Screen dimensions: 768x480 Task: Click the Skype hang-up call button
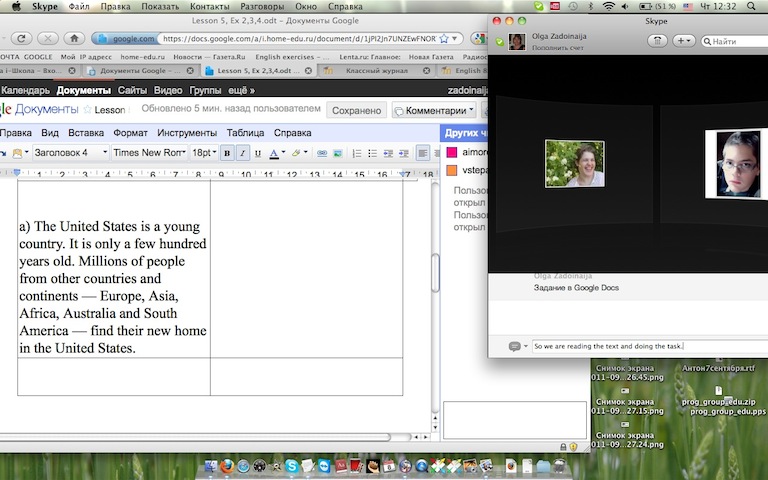point(657,41)
